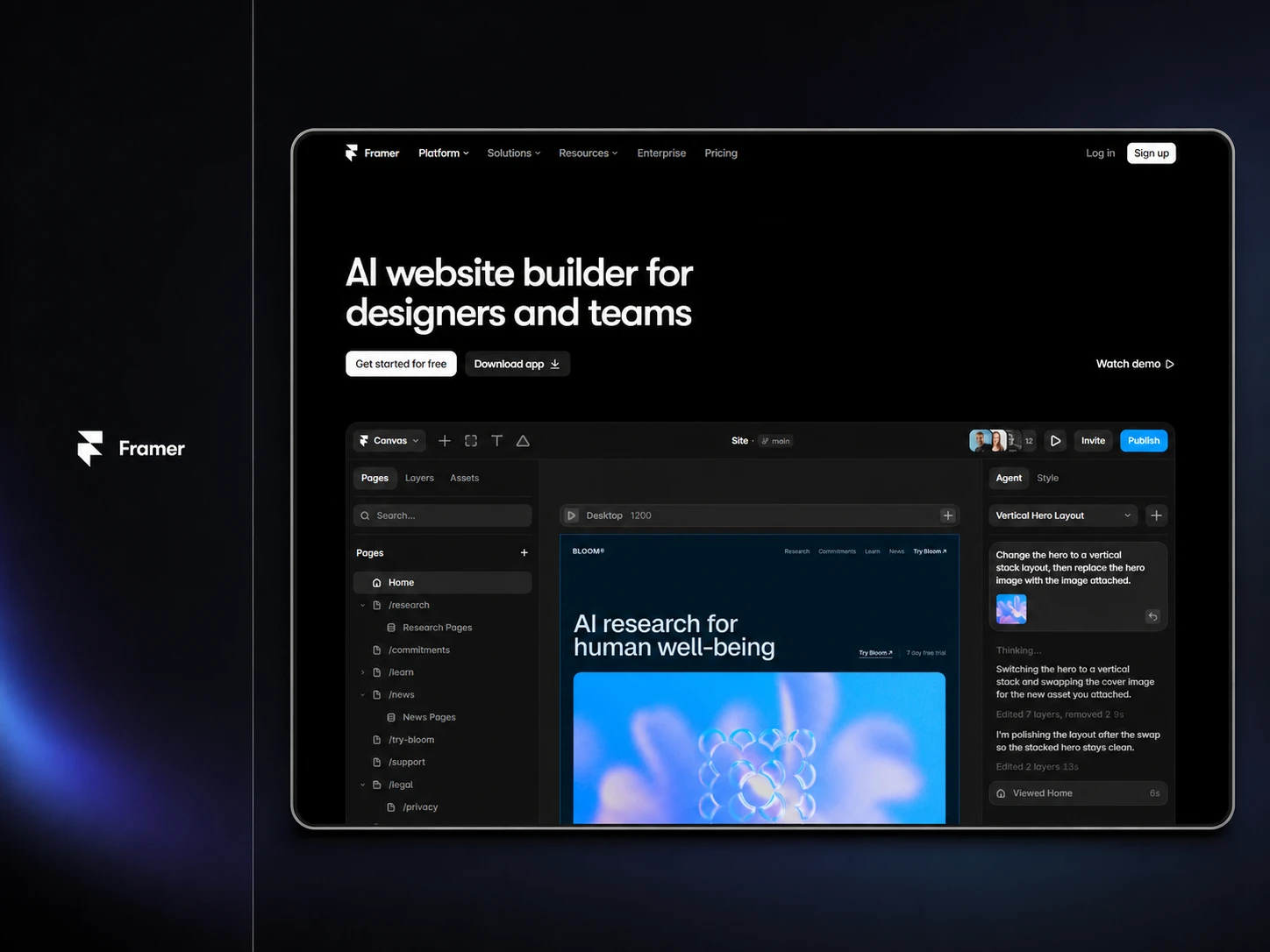This screenshot has height=952, width=1270.
Task: Open the Platform menu
Action: [x=444, y=153]
